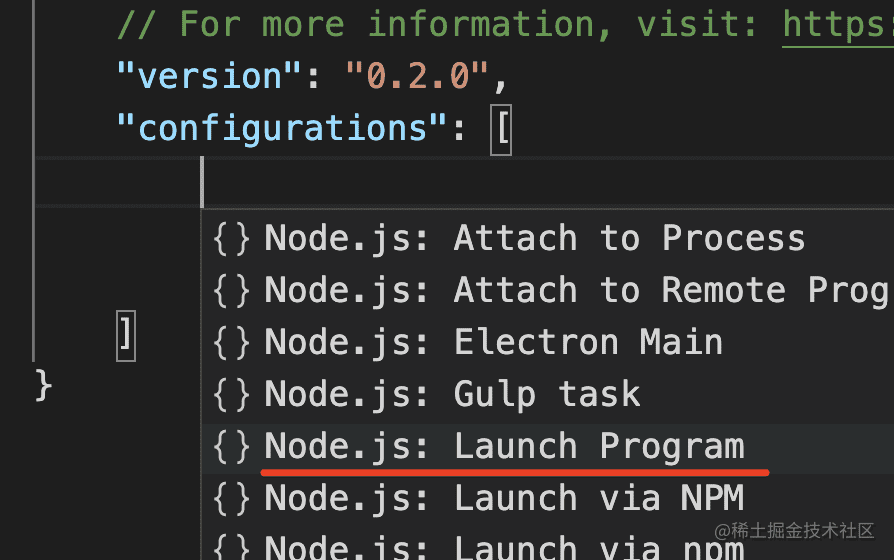894x560 pixels.
Task: Place cursor on the empty line above suggestions
Action: [500, 182]
